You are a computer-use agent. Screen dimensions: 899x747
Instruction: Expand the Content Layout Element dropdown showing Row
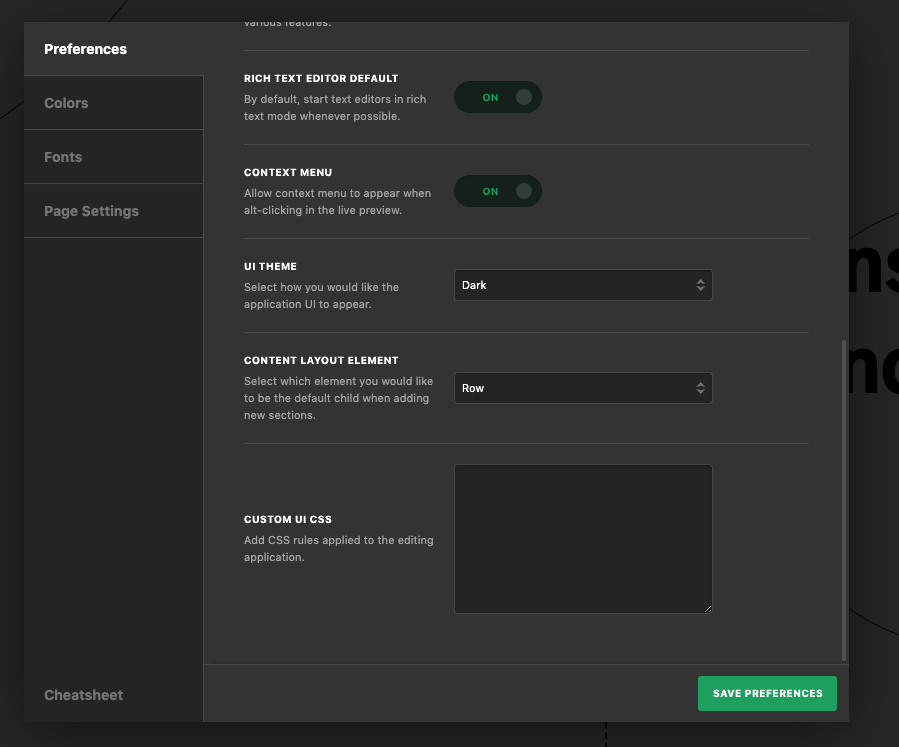[x=582, y=388]
